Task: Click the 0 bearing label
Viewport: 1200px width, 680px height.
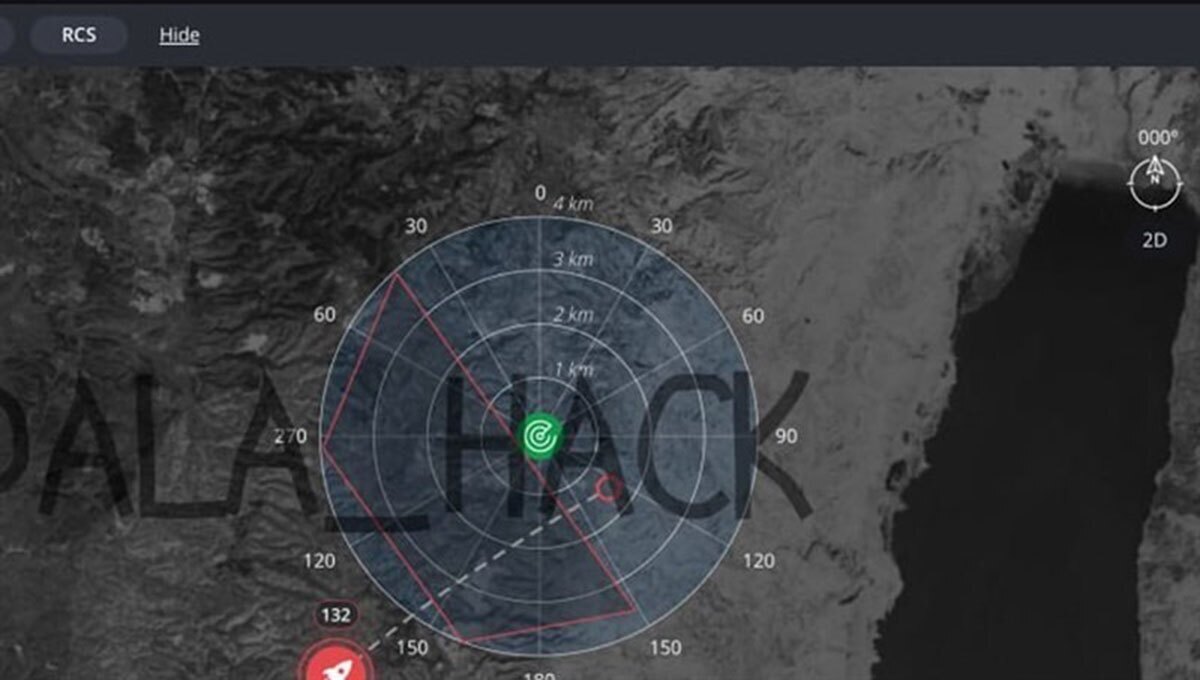Action: click(540, 193)
